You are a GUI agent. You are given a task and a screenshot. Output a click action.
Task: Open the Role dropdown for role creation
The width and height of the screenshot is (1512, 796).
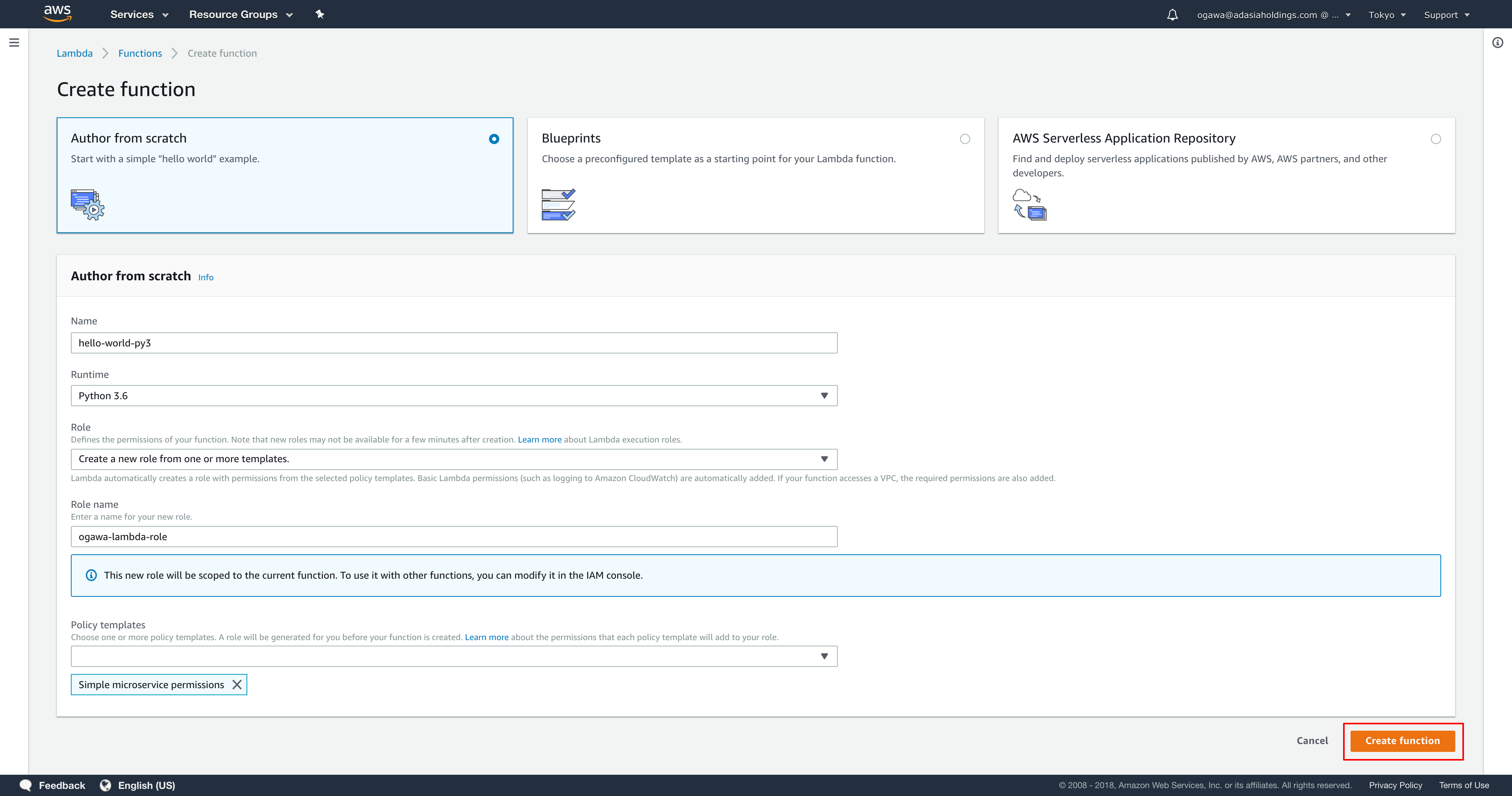click(x=454, y=459)
